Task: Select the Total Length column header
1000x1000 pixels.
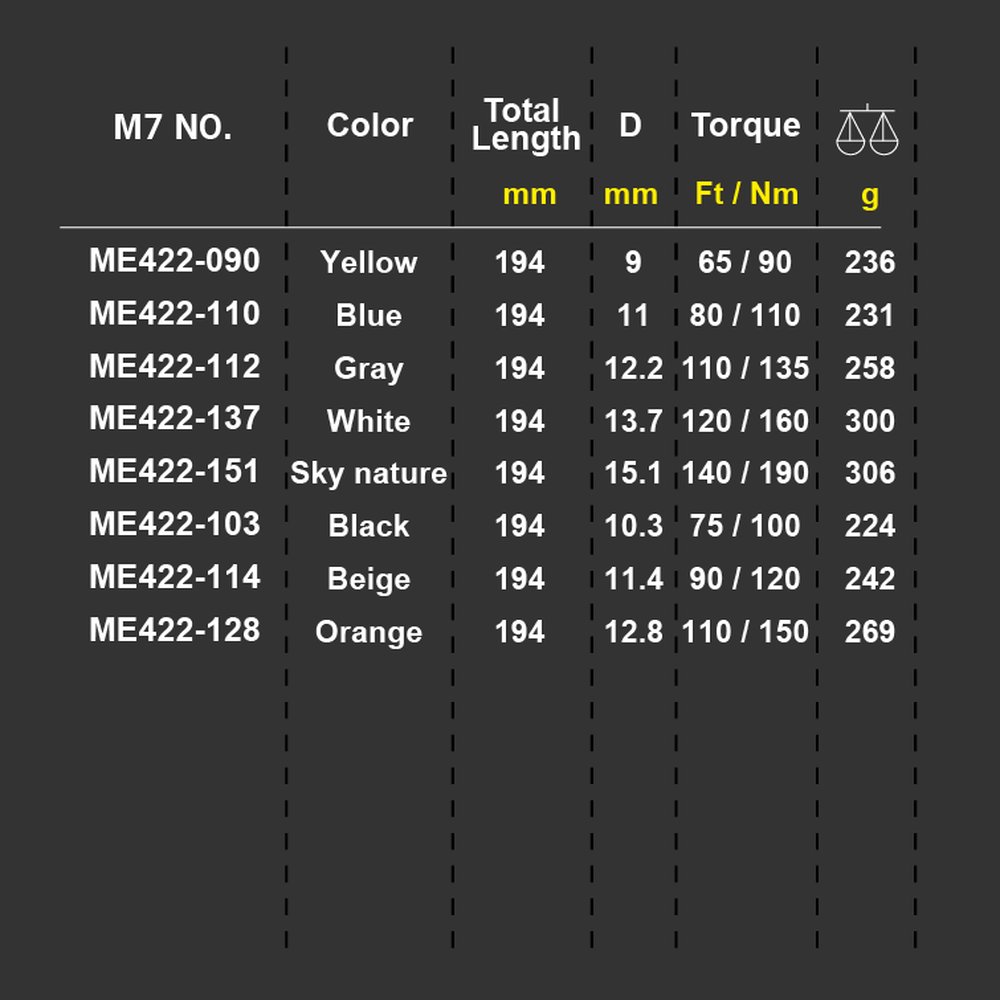Action: (526, 124)
